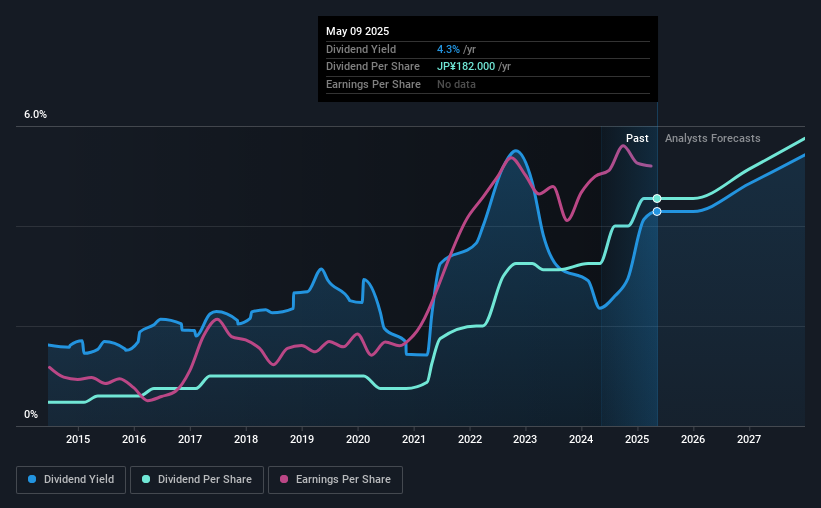
Task: Click the teal Dividend Per Share legend dot
Action: pyautogui.click(x=146, y=479)
